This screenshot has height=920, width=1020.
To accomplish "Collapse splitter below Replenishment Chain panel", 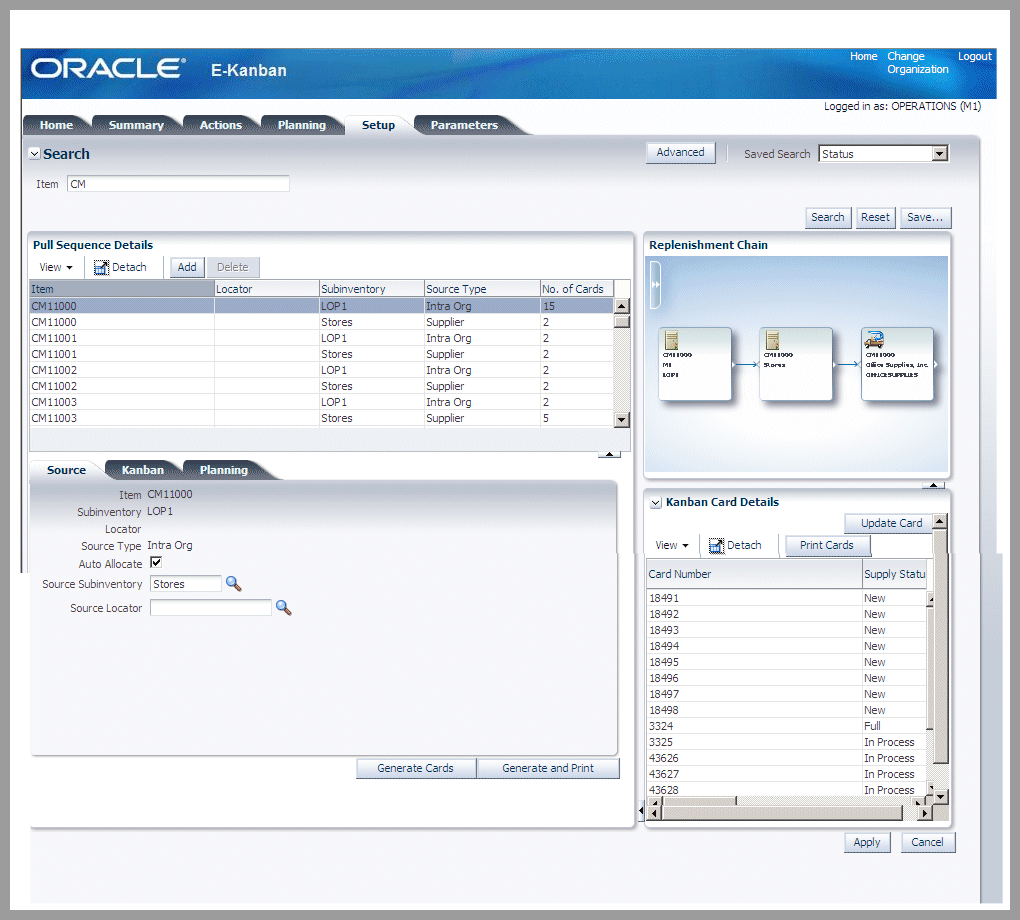I will [933, 485].
